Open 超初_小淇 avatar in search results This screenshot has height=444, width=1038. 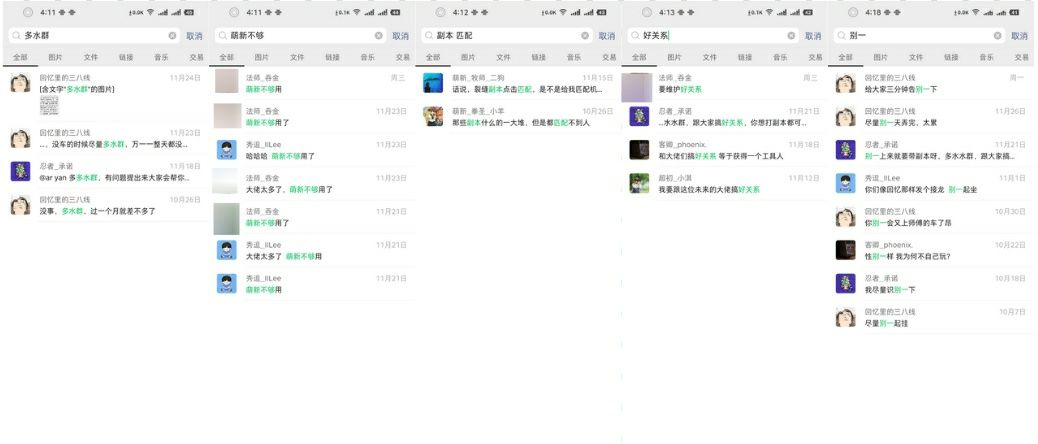[639, 183]
